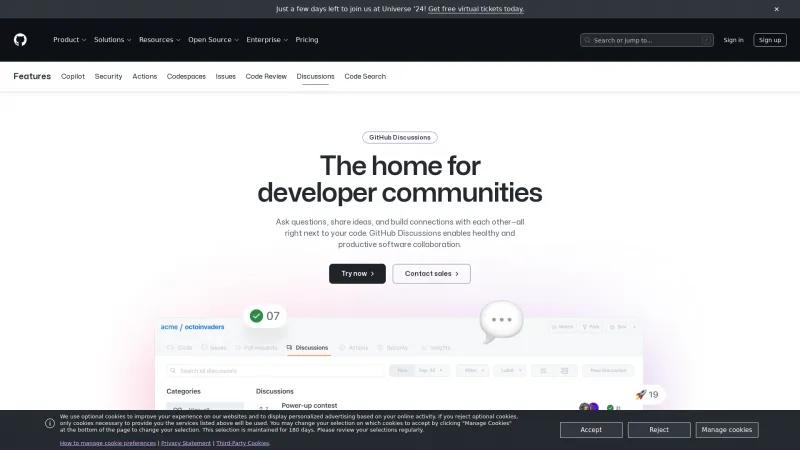Accept optional cookies
Image resolution: width=800 pixels, height=450 pixels.
click(x=591, y=430)
